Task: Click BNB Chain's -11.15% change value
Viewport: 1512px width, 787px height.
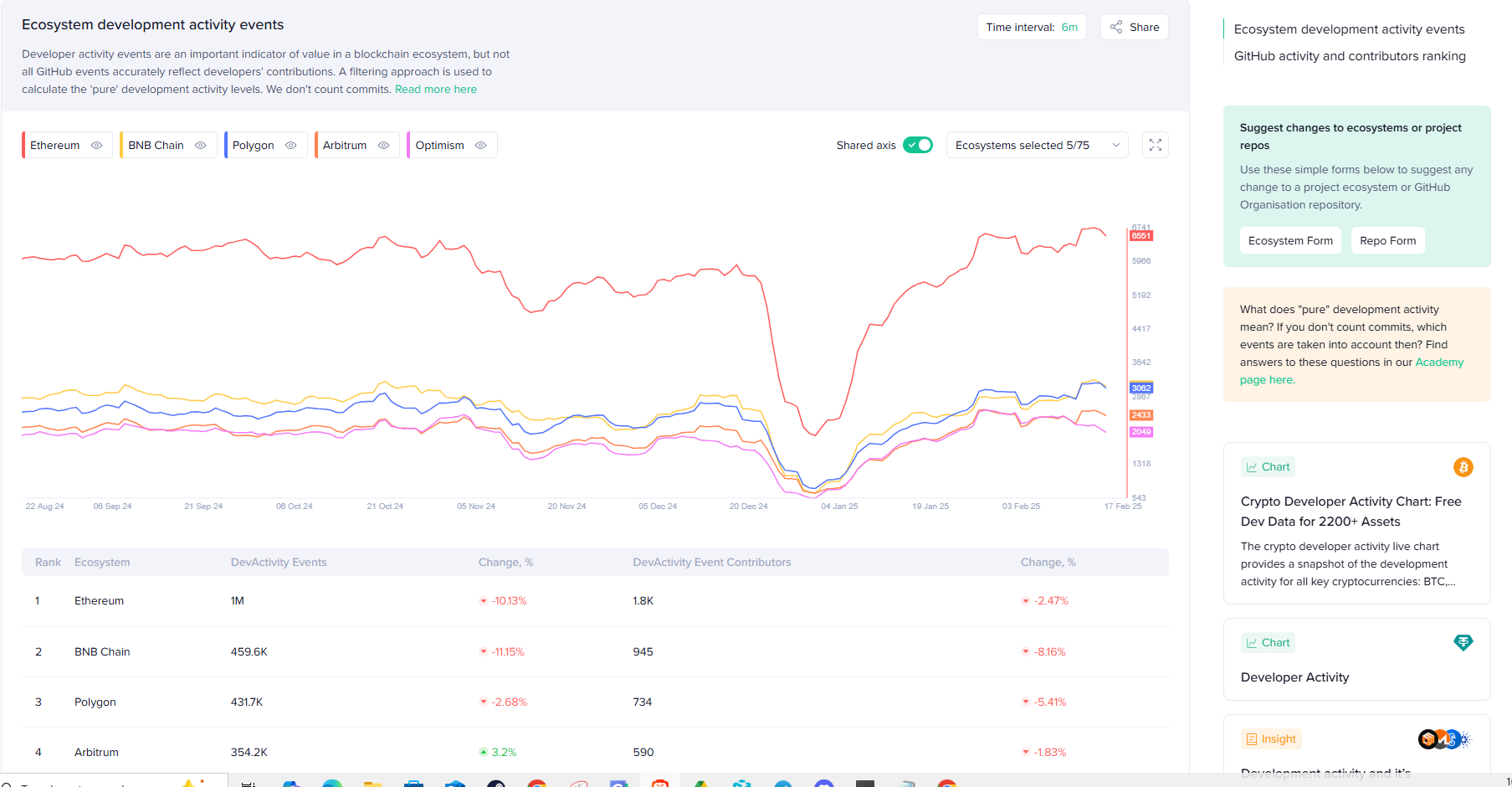Action: click(x=508, y=652)
